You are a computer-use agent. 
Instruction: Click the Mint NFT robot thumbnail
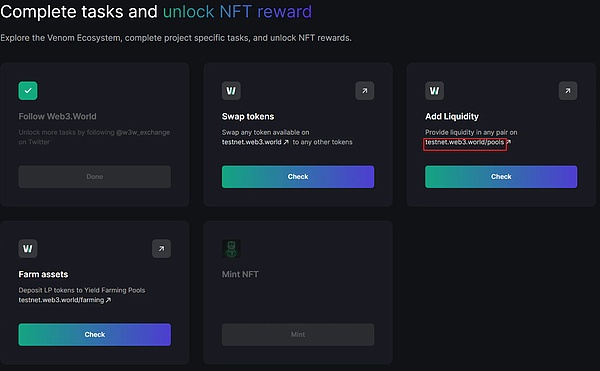click(231, 249)
